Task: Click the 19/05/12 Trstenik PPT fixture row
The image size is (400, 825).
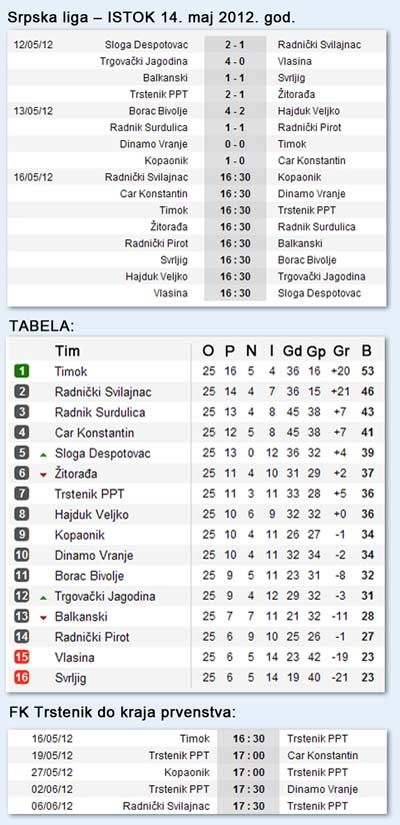Action: click(x=197, y=756)
